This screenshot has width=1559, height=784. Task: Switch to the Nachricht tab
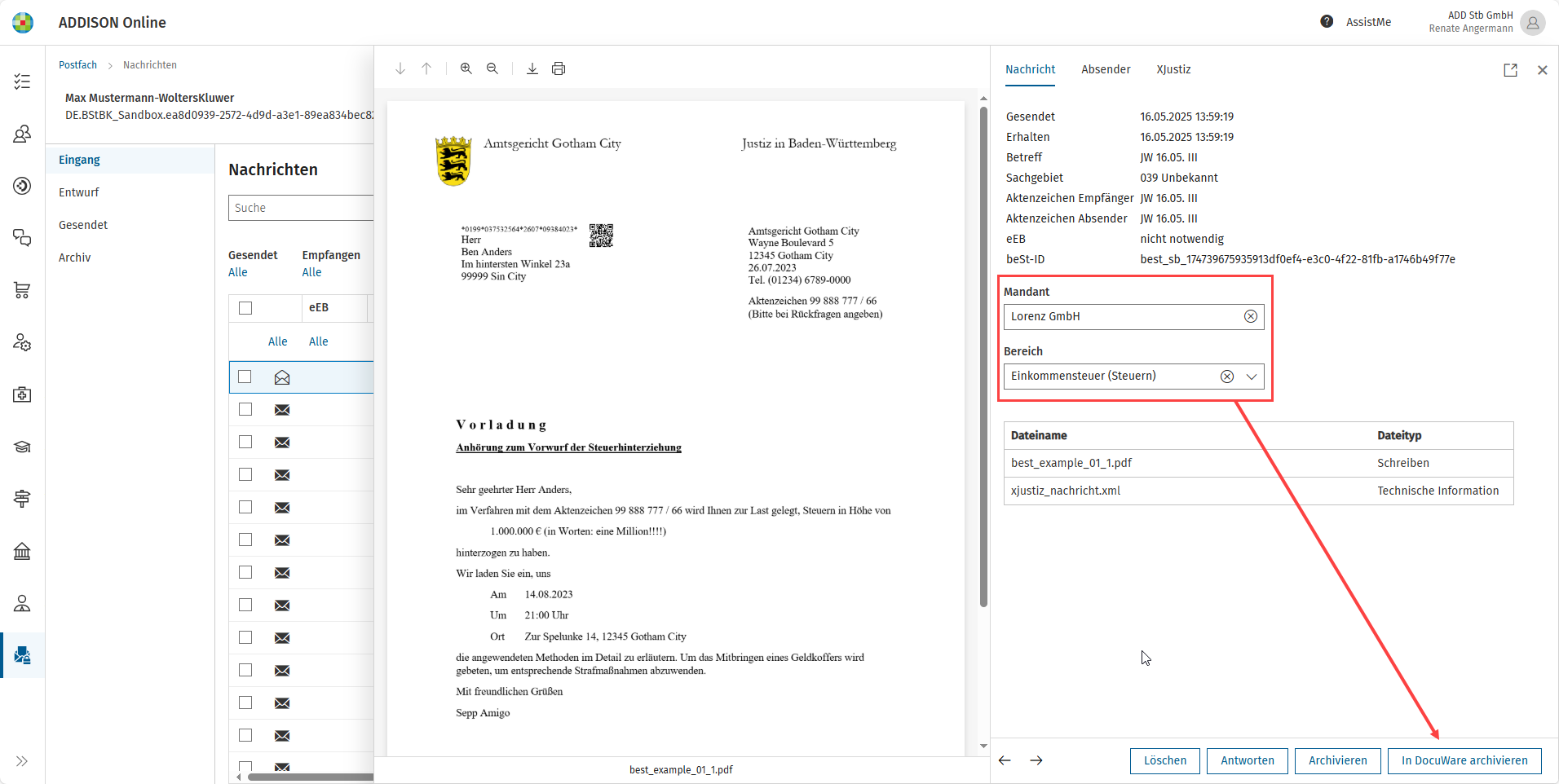tap(1030, 69)
